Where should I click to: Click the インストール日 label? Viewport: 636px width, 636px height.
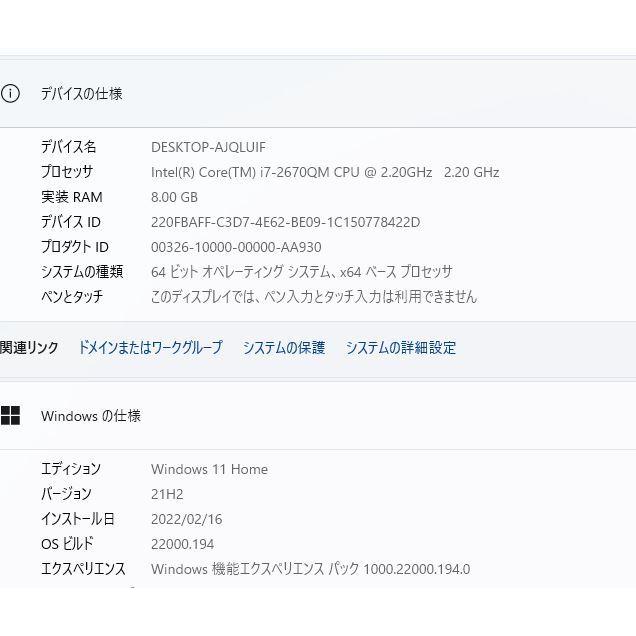click(78, 519)
